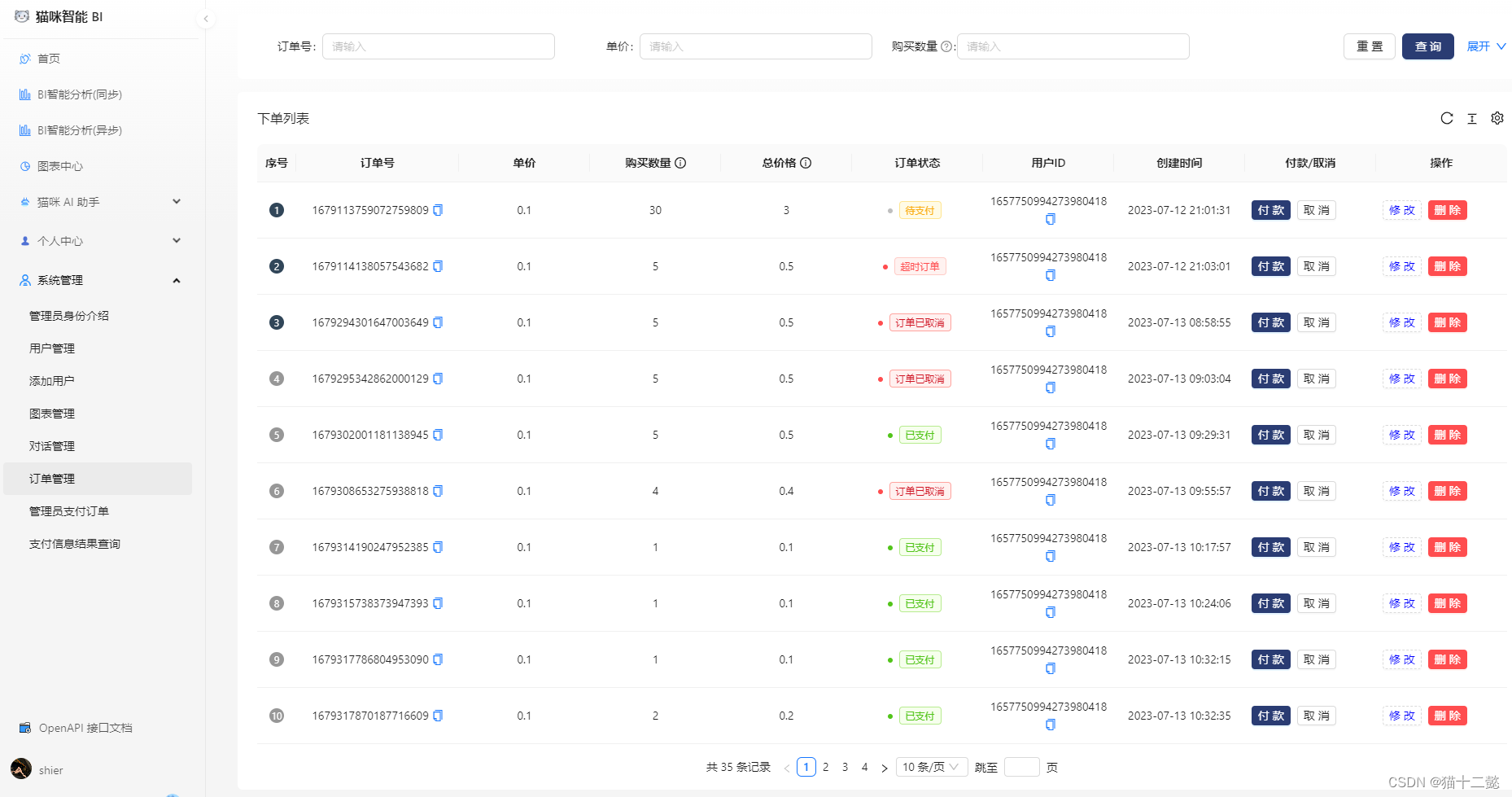
Task: Click the 单价 input field
Action: point(756,46)
